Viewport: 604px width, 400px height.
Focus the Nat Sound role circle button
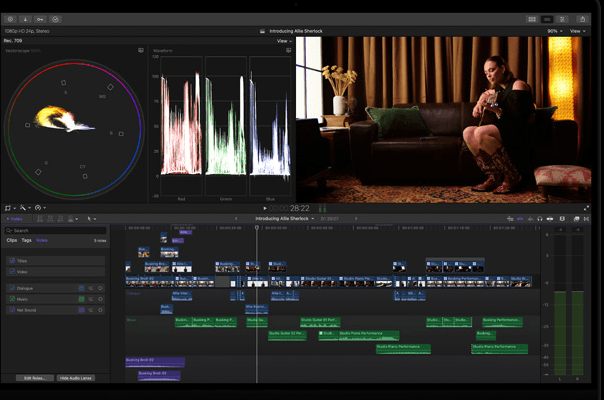click(x=100, y=310)
